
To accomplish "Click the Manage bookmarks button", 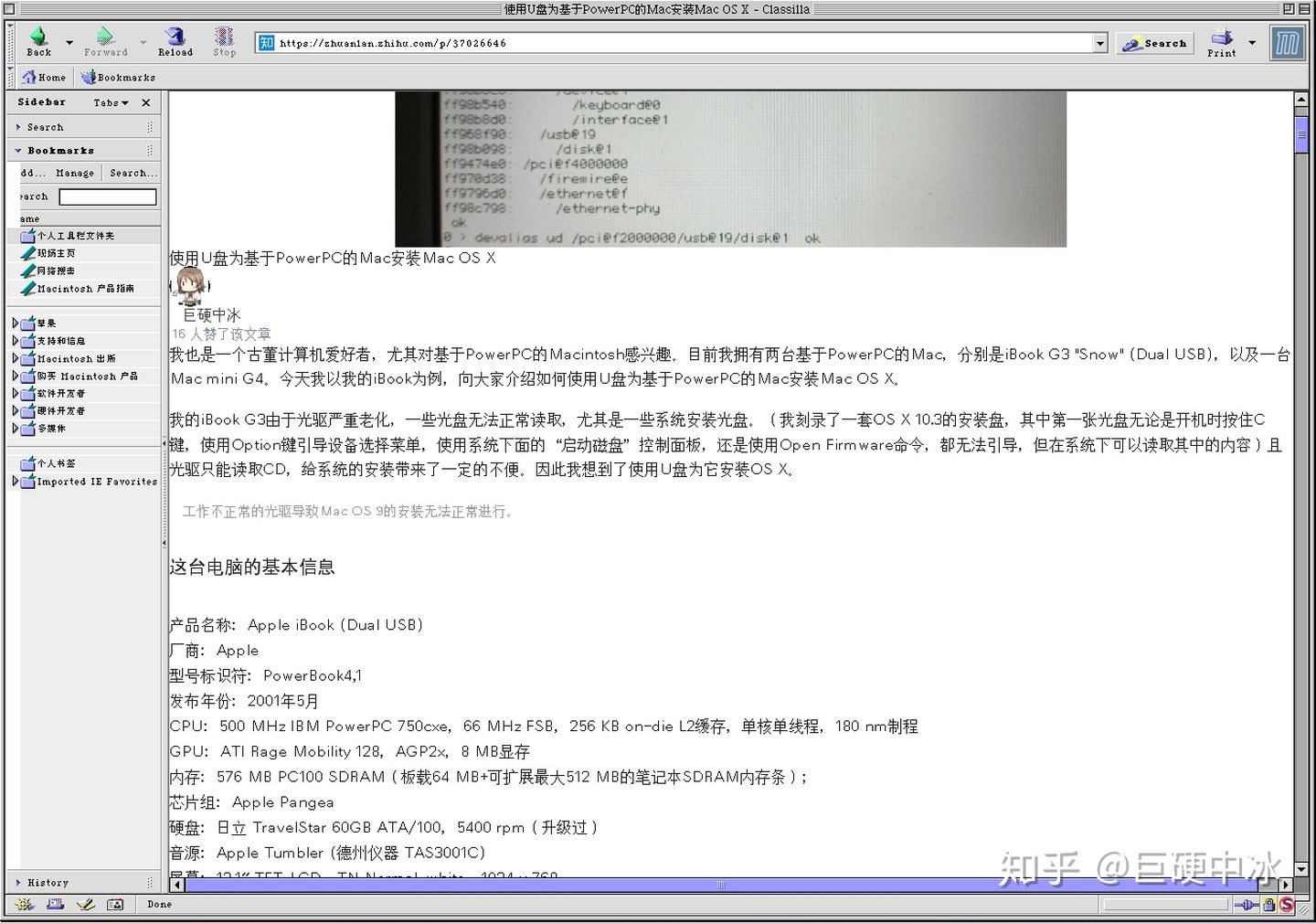I will [74, 173].
